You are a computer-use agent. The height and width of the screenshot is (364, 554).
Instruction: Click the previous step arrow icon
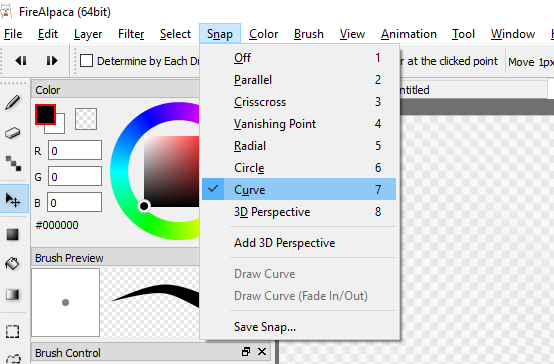click(x=21, y=61)
